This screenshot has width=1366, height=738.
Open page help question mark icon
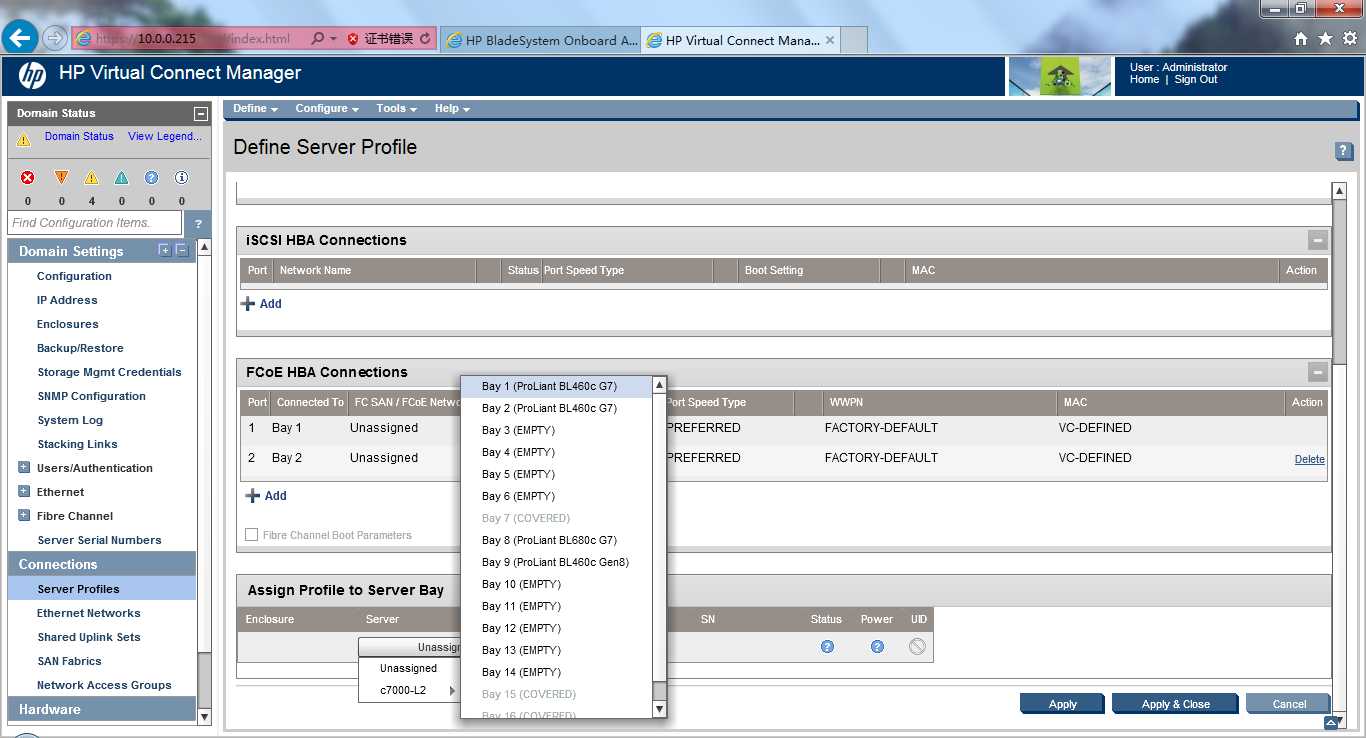click(x=1344, y=151)
